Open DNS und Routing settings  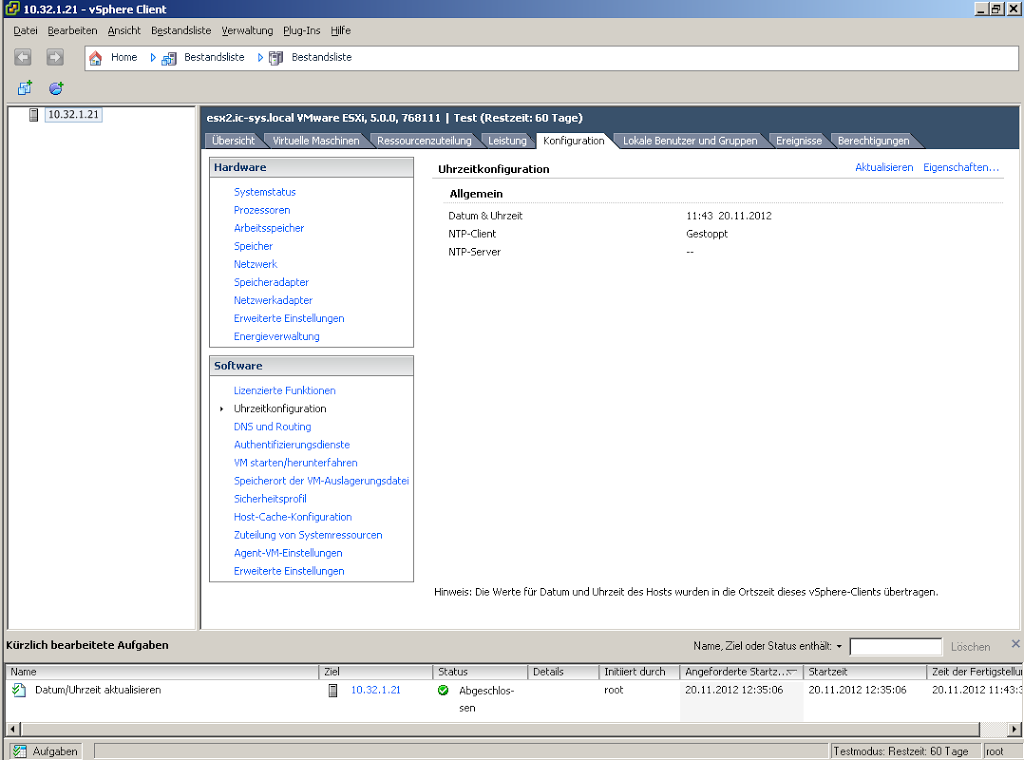[272, 427]
